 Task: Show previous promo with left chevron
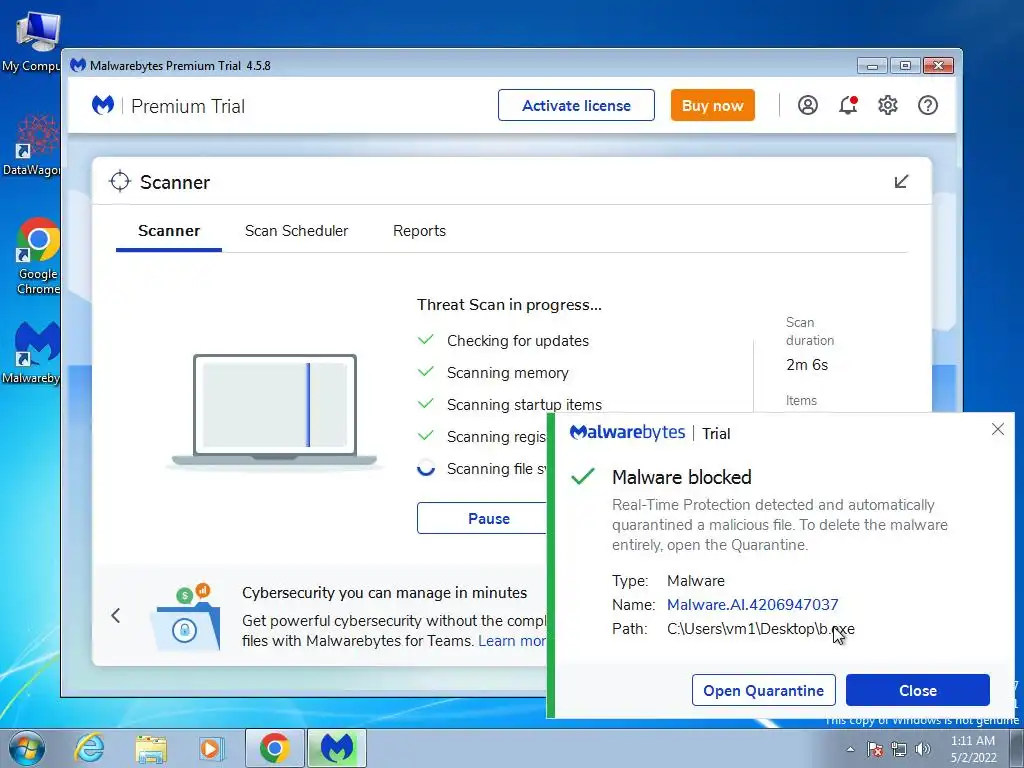pos(116,615)
